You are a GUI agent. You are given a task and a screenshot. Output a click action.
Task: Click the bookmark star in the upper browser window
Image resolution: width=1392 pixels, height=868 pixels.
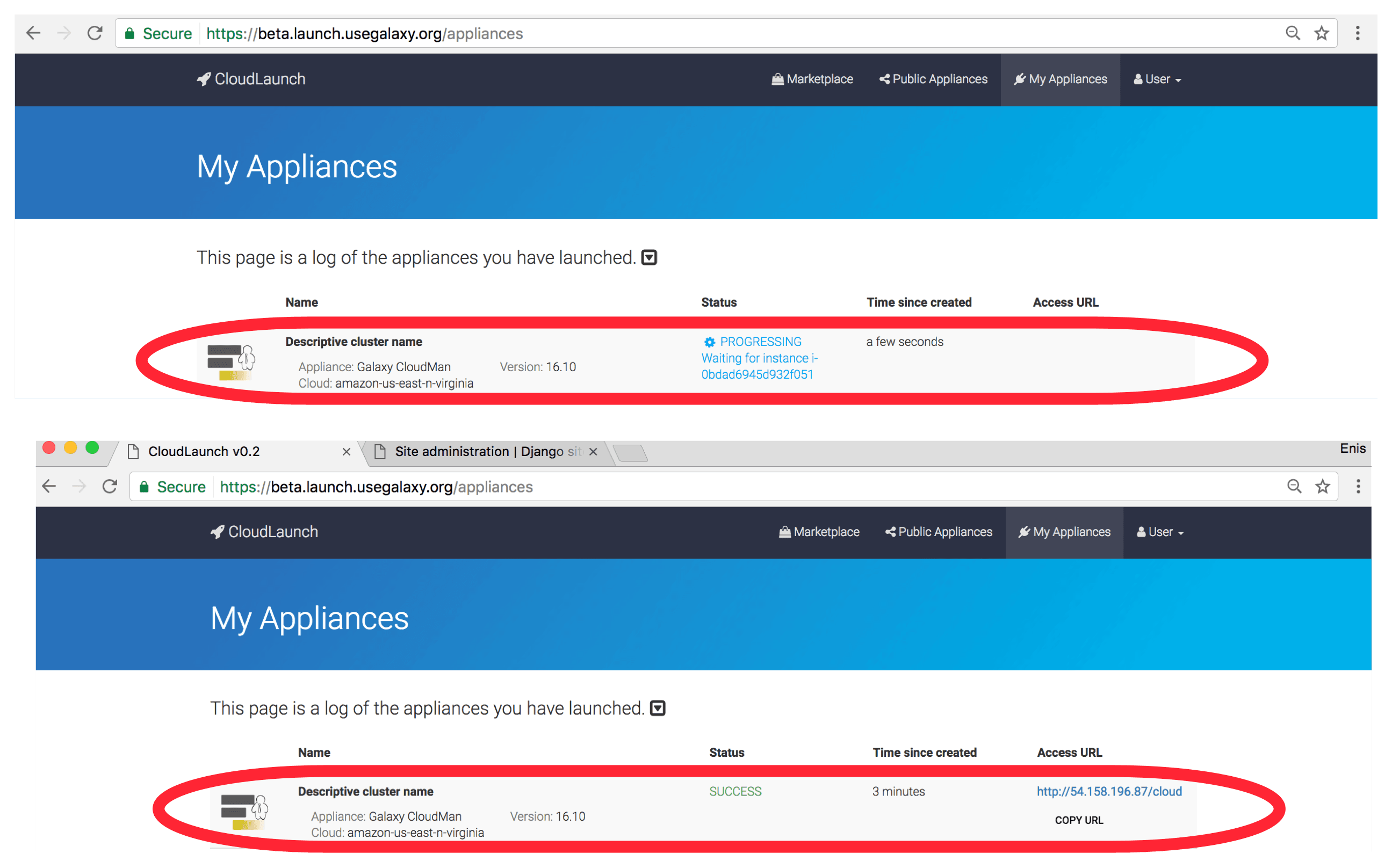coord(1322,33)
